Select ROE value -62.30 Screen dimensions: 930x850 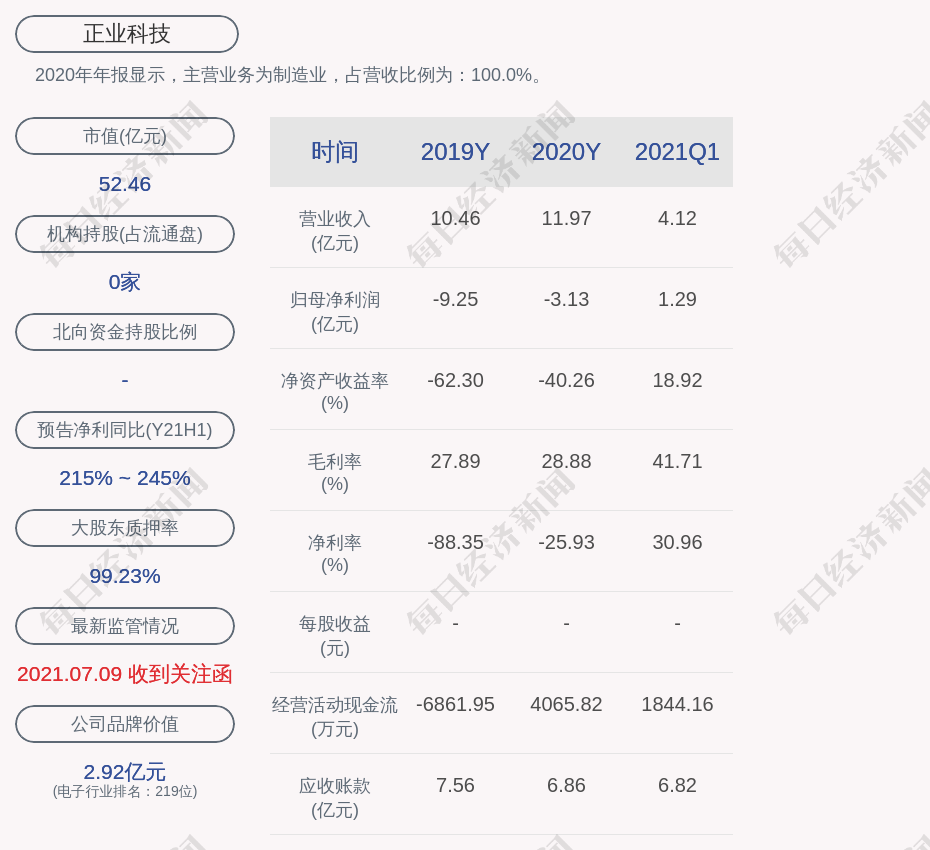[x=455, y=380]
